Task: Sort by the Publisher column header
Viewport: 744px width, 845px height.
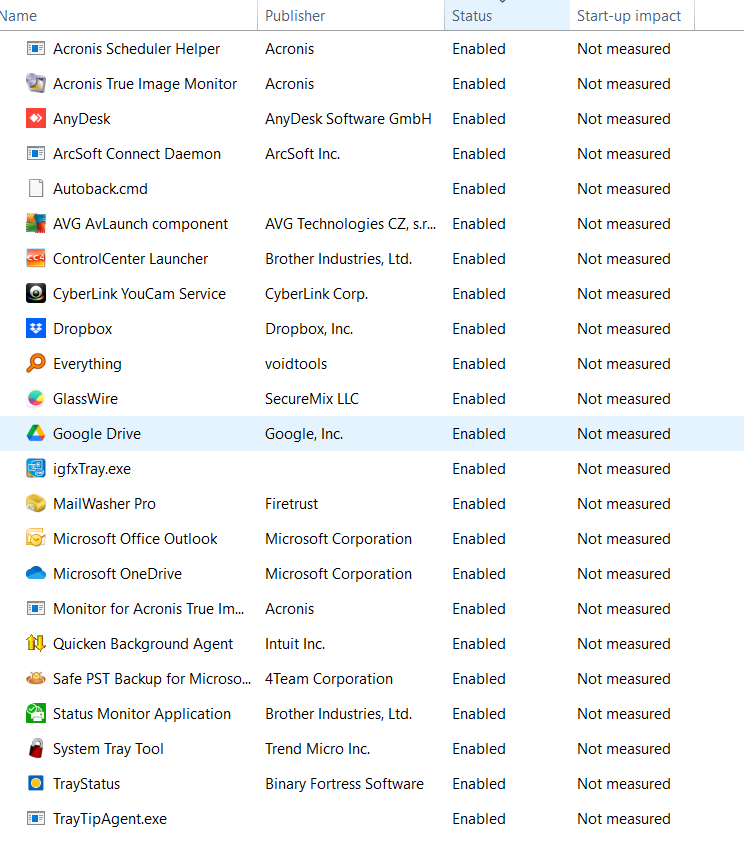Action: [351, 16]
